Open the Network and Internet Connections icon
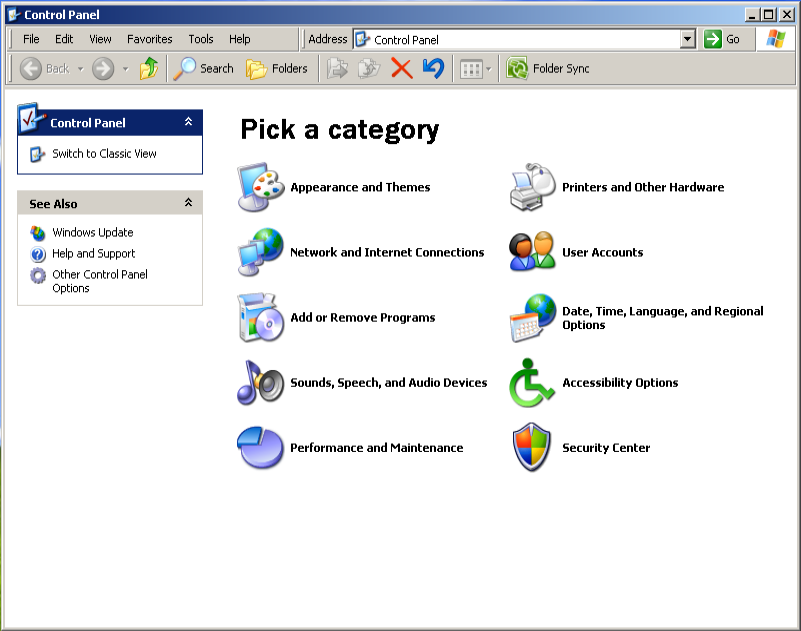This screenshot has height=631, width=801. point(261,252)
